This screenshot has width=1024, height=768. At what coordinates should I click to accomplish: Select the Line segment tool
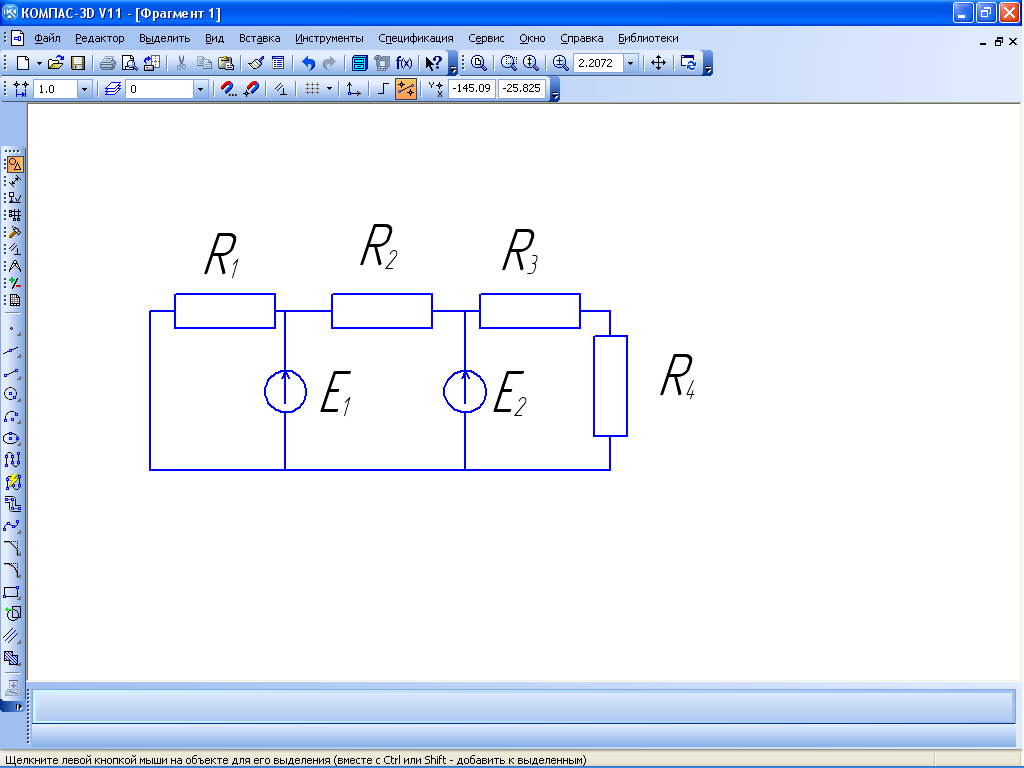point(12,373)
